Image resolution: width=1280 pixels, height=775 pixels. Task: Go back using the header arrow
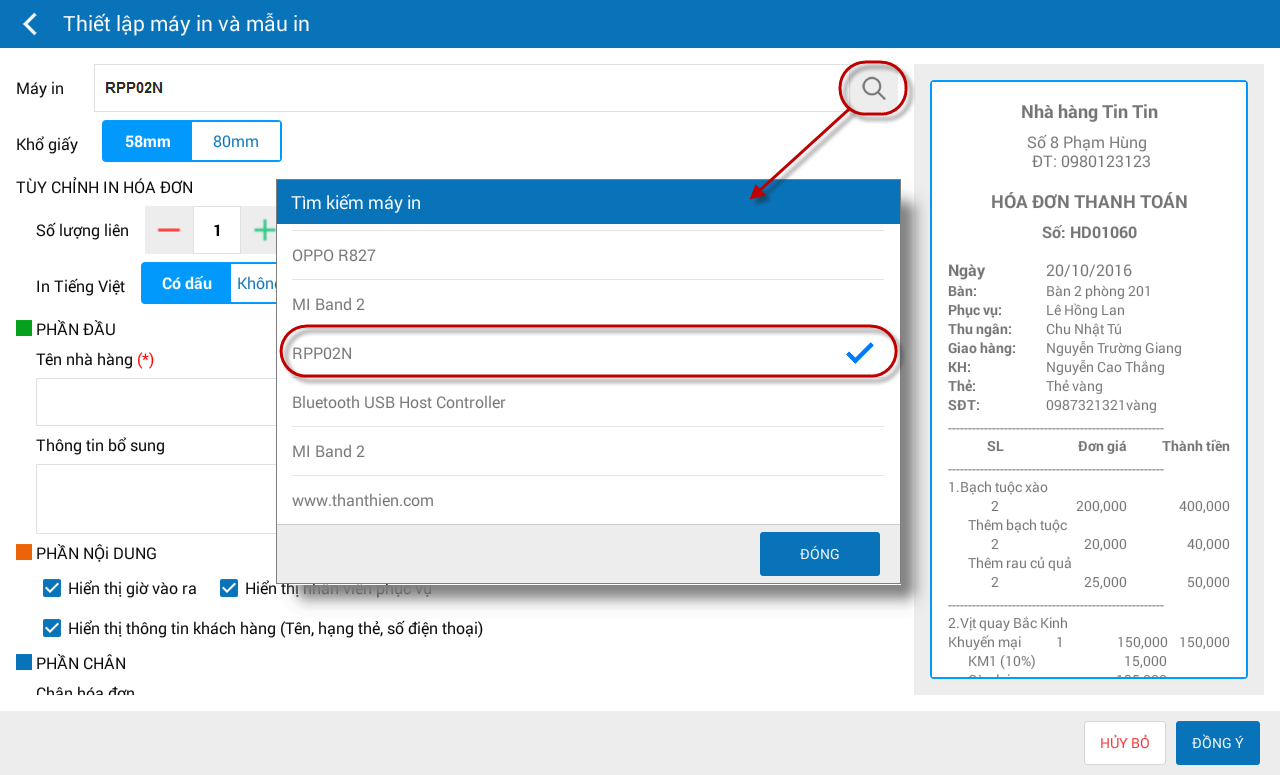(x=30, y=24)
